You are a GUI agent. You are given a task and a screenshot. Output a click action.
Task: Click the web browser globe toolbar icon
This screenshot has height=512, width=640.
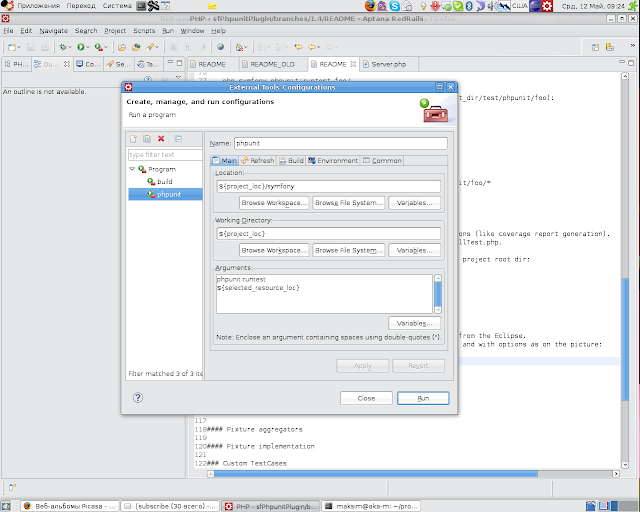(220, 47)
